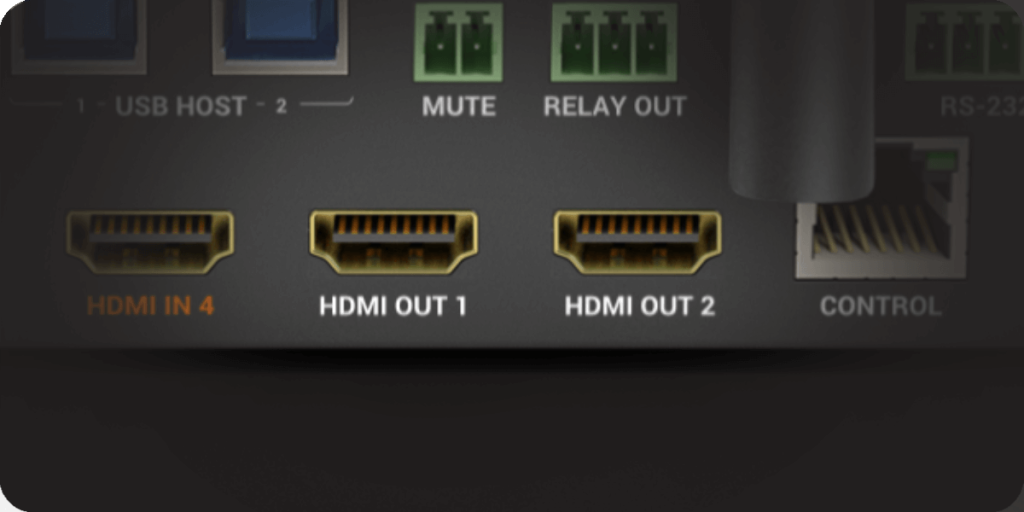
Task: Click the HDMI OUT 2 label
Action: tap(640, 306)
